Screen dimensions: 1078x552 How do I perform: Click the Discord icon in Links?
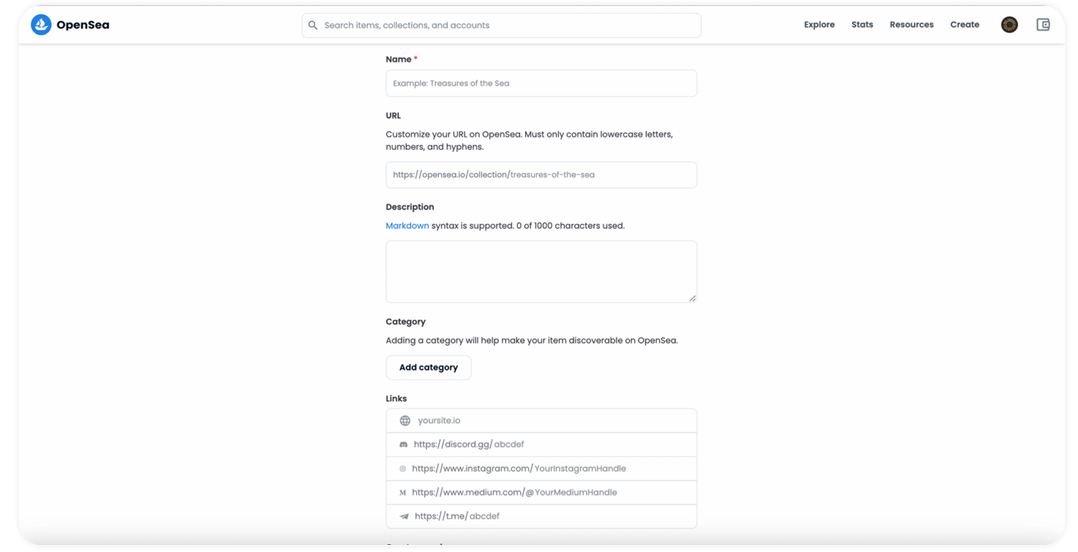point(404,445)
